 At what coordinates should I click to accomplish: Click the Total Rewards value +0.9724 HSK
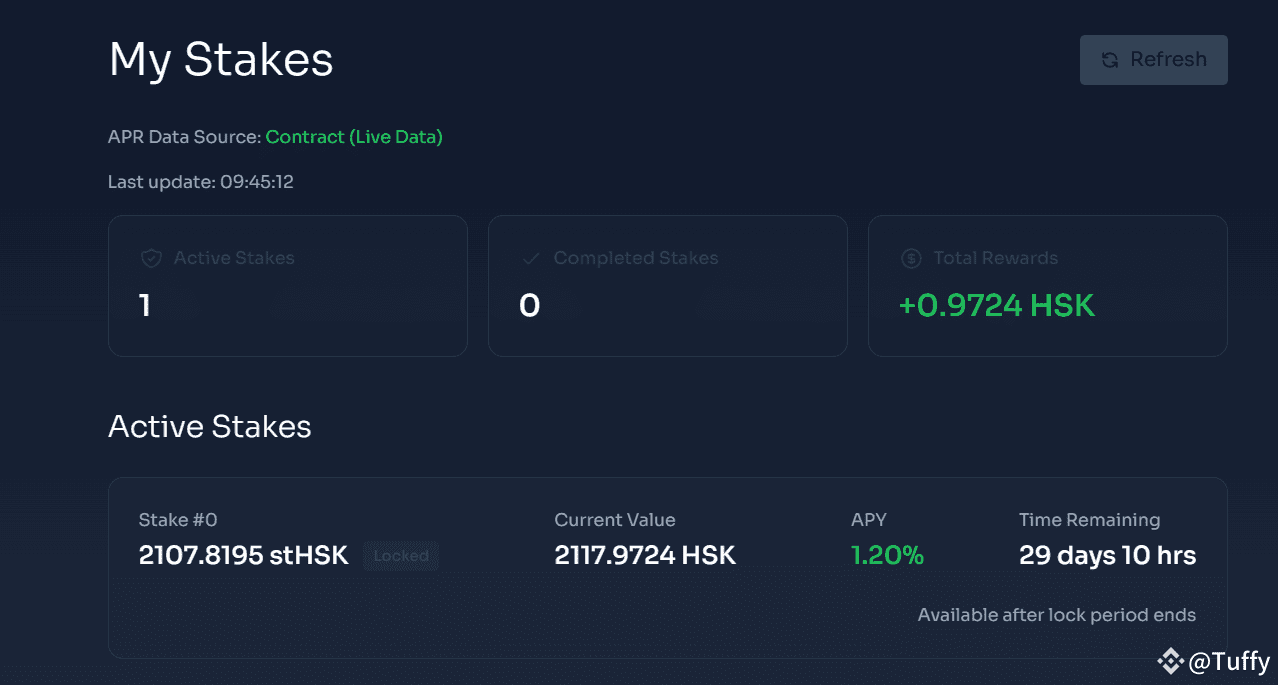[996, 305]
